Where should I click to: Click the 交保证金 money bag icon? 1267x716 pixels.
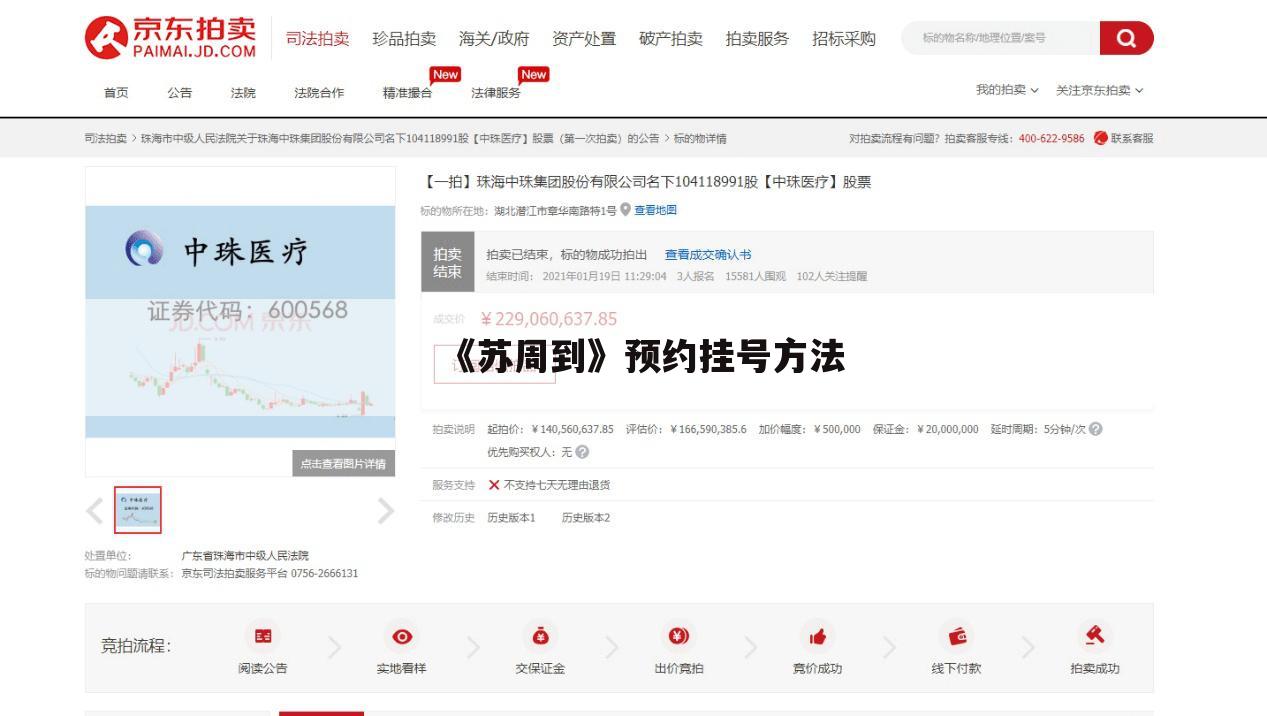click(x=541, y=636)
